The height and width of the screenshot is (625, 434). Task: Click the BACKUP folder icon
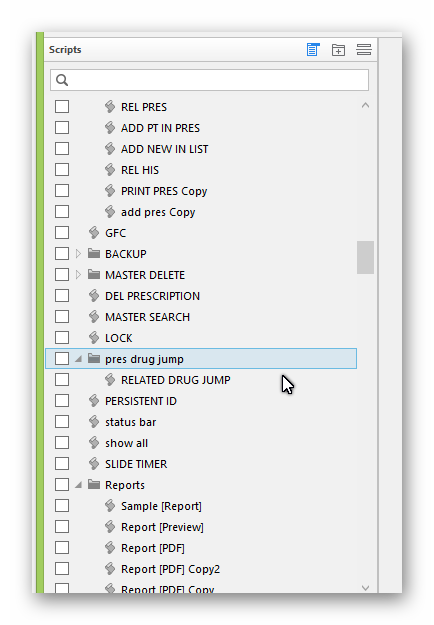(x=94, y=254)
